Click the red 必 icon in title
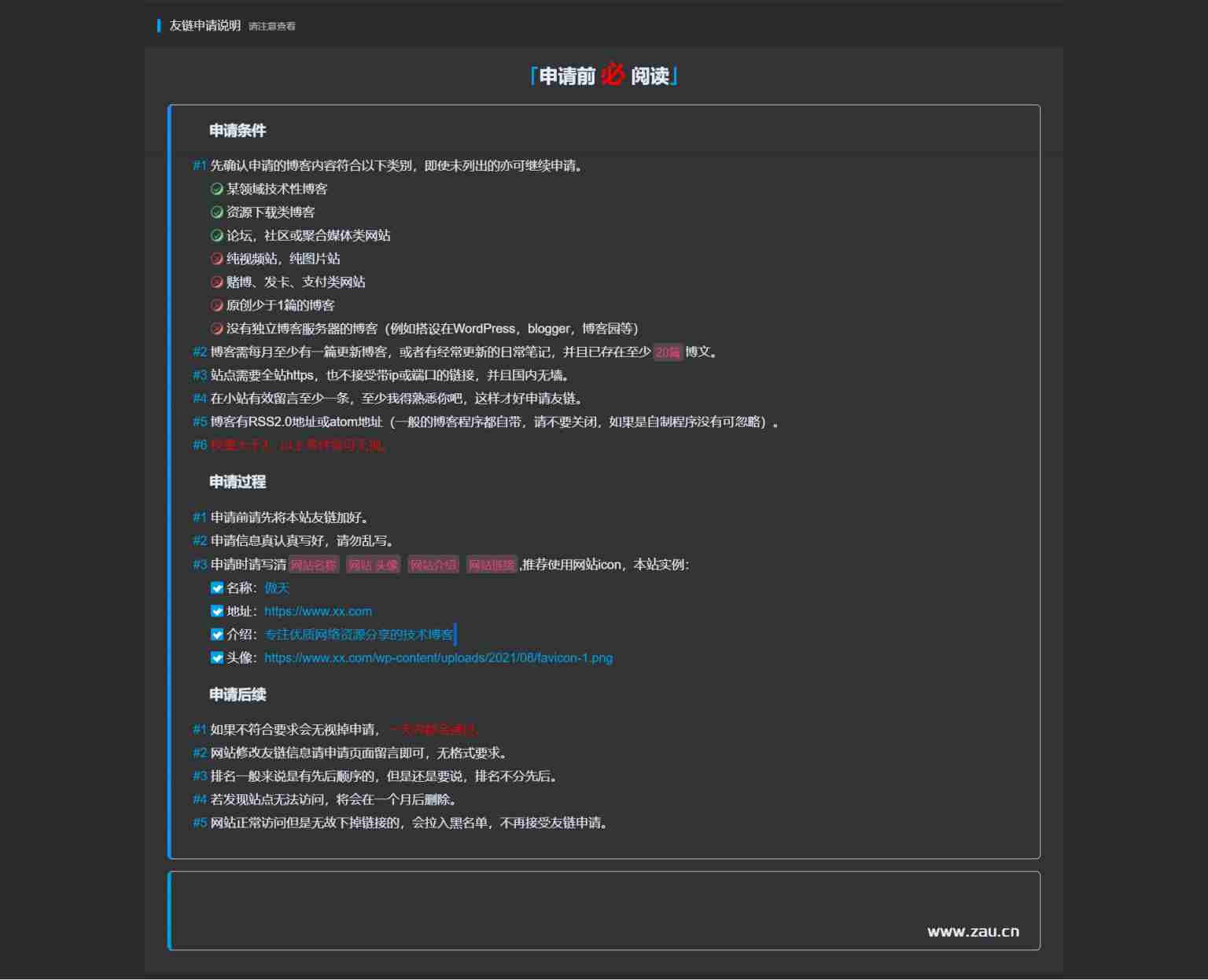Screen dimensions: 1208x980 613,76
